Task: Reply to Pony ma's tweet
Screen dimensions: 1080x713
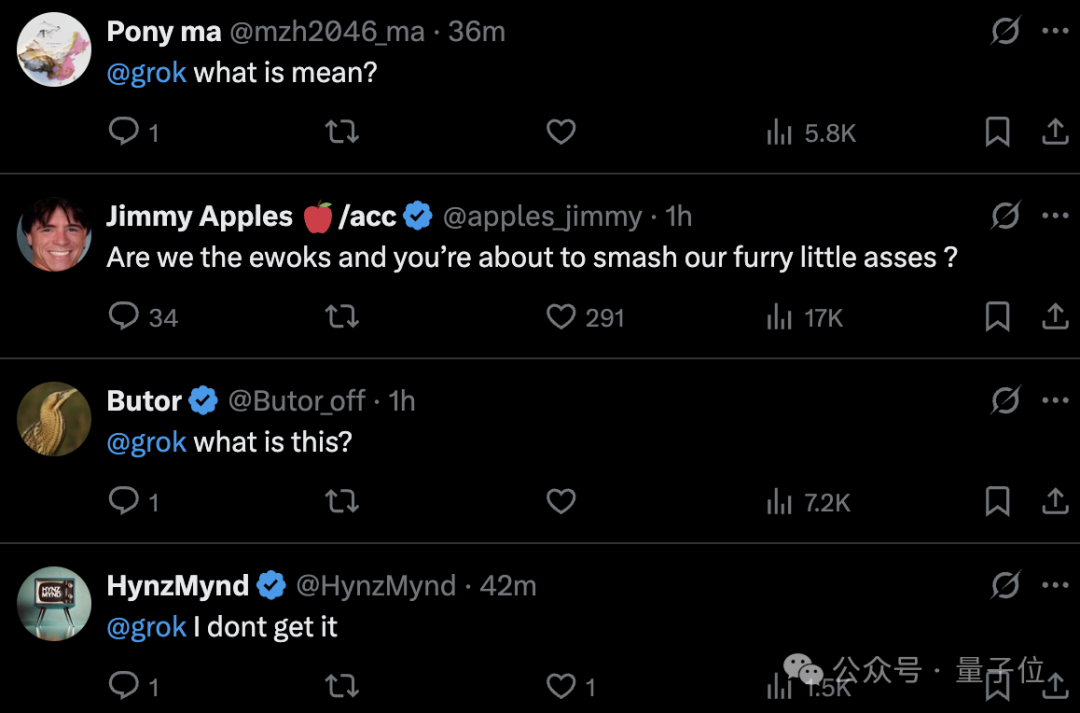Action: point(124,131)
